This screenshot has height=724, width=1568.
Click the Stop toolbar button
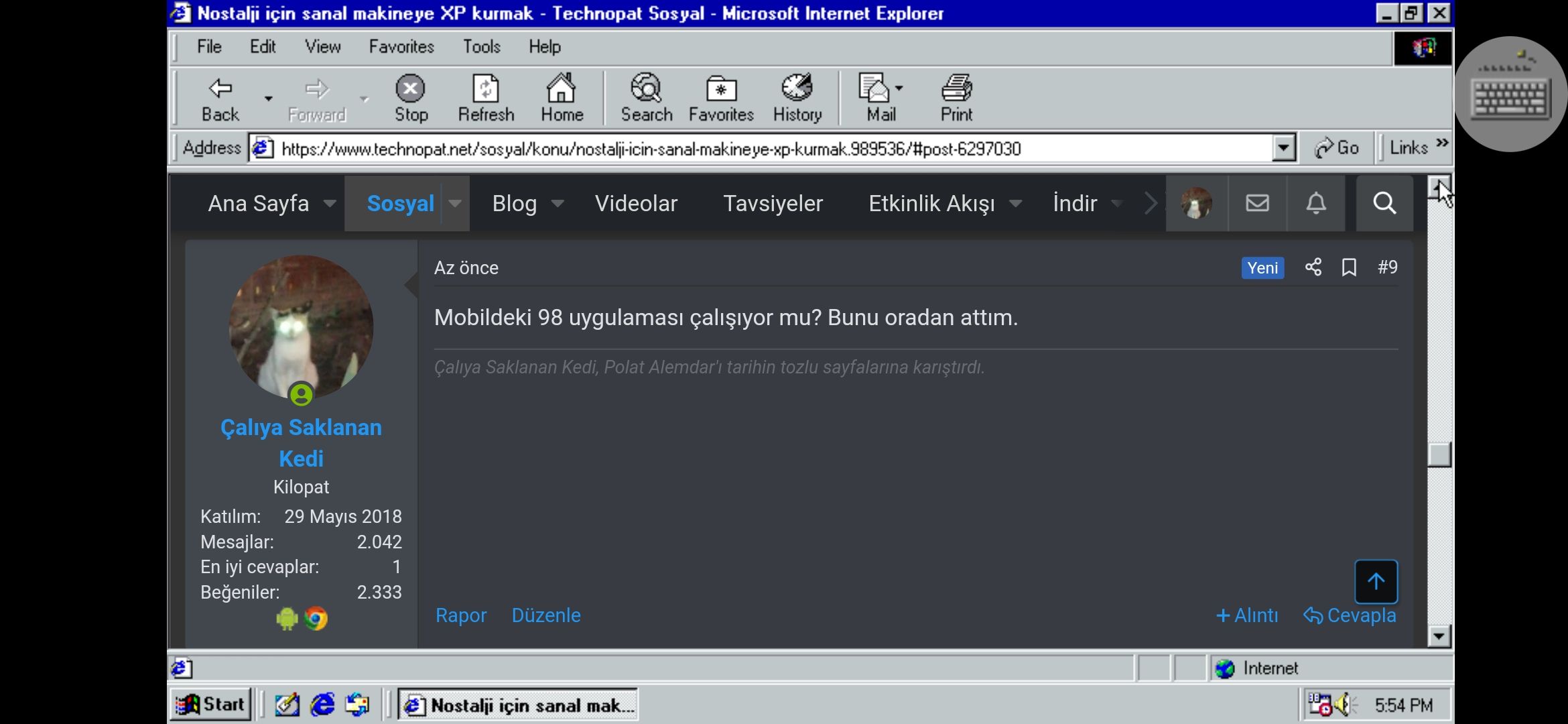411,99
